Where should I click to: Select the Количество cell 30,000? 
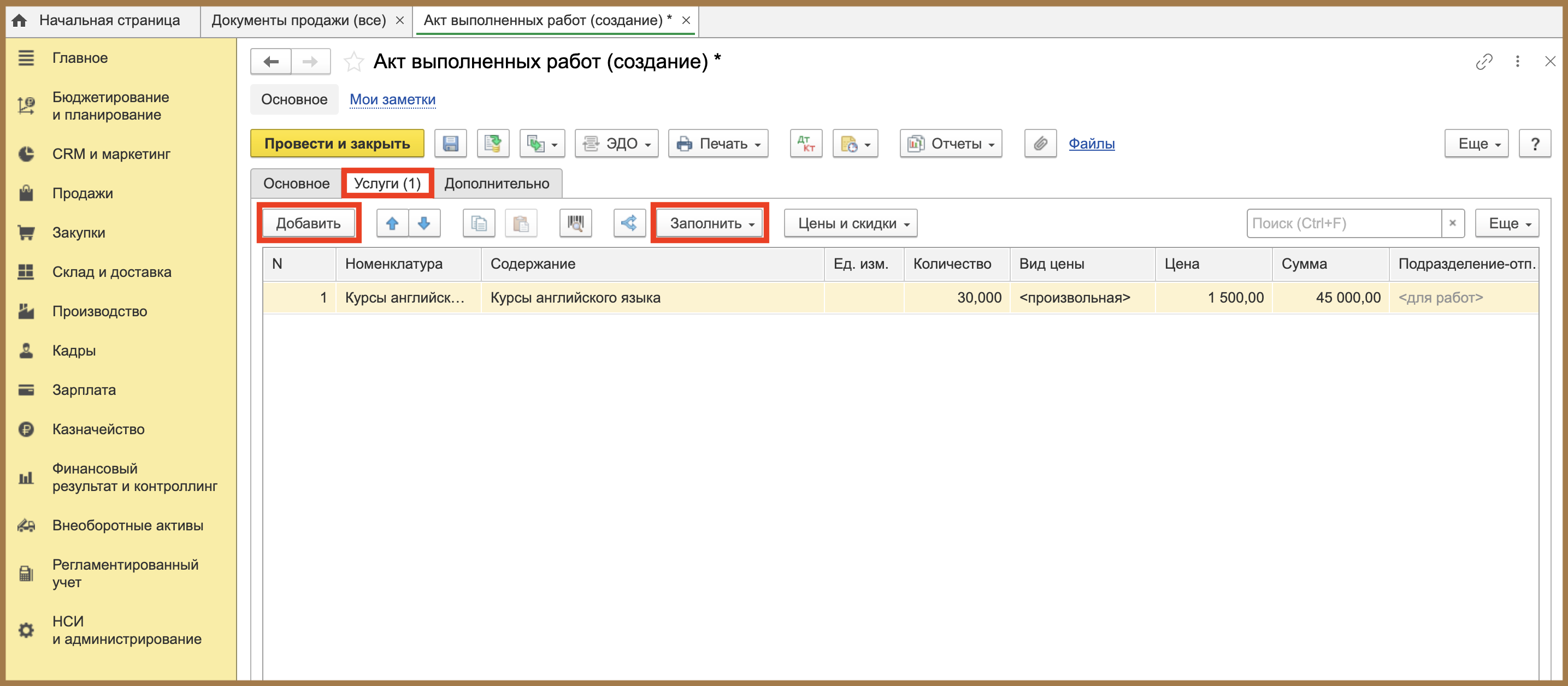click(957, 298)
